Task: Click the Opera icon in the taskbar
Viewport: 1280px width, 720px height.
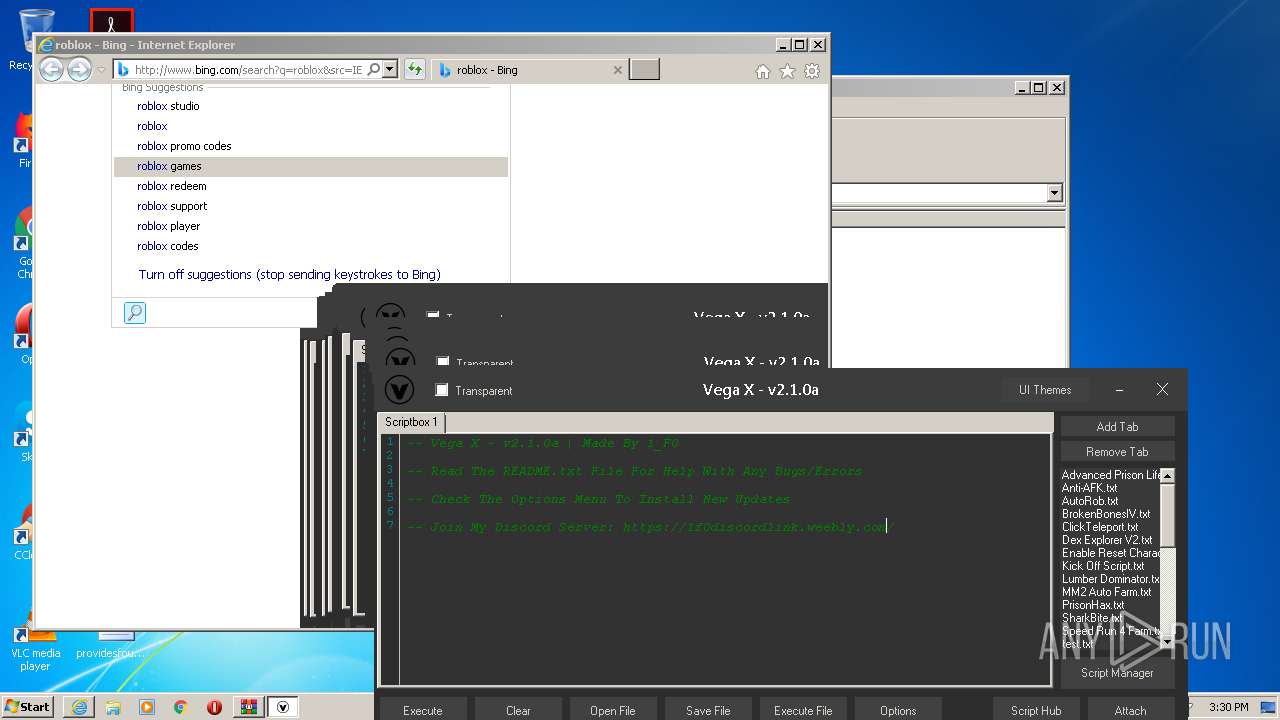Action: pos(214,707)
